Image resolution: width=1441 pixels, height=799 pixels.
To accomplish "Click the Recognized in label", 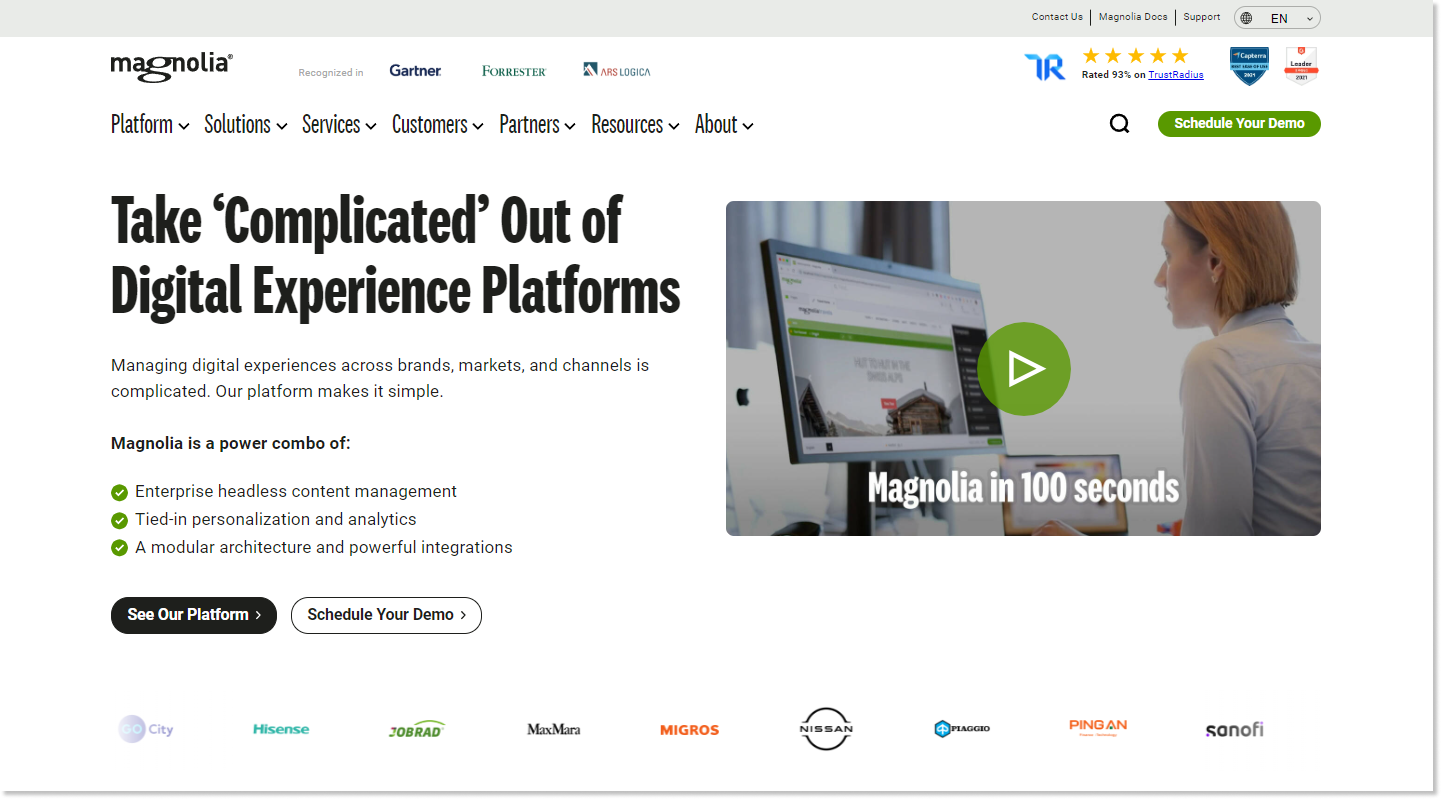I will tap(331, 72).
